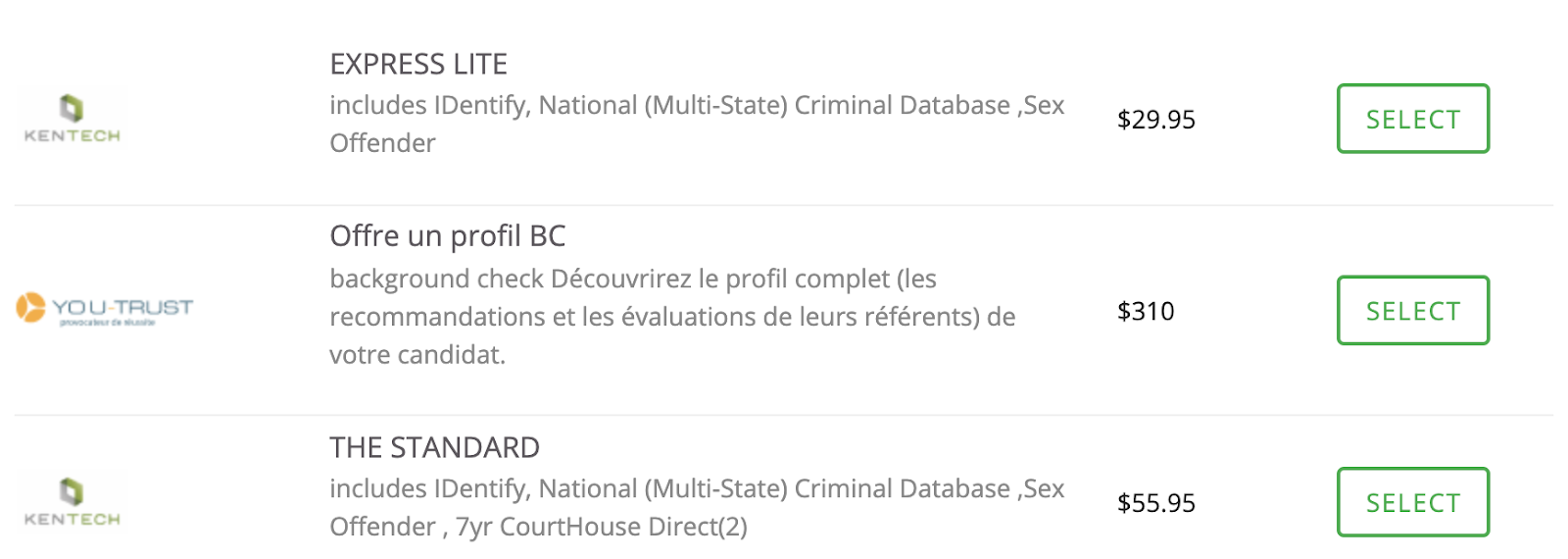
Task: Click the Kentech cube icon beside The Standard
Action: (x=72, y=491)
